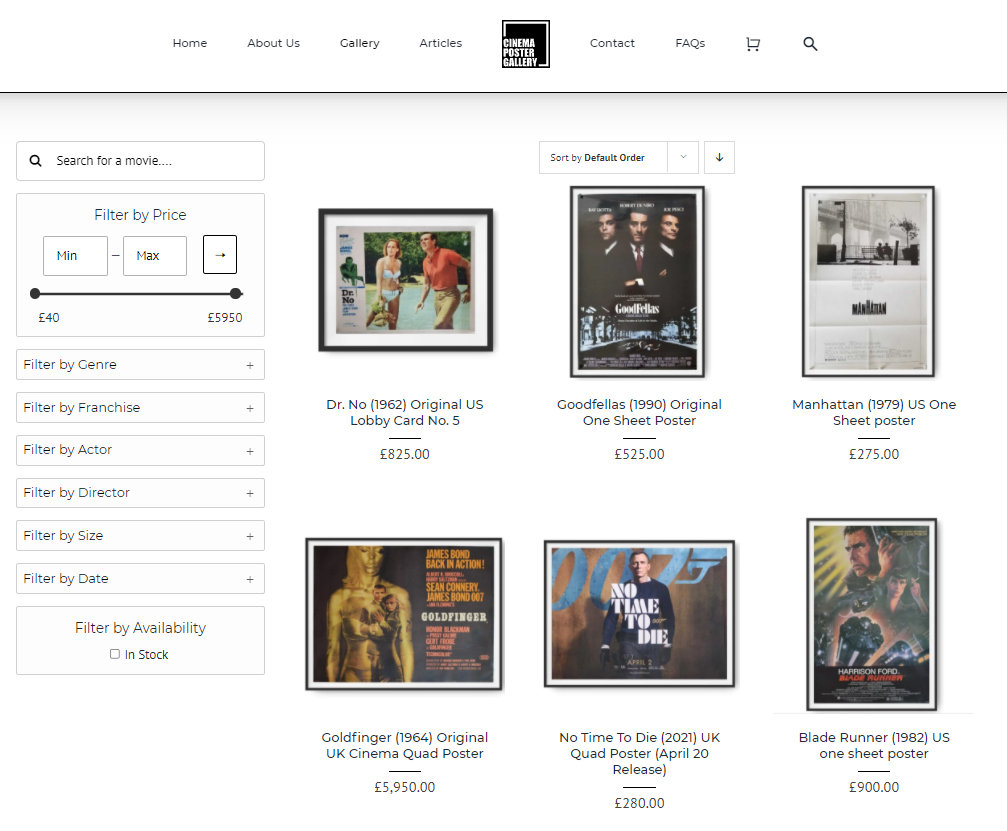Click Manhattan (1979) US One Sheet title

(x=874, y=412)
